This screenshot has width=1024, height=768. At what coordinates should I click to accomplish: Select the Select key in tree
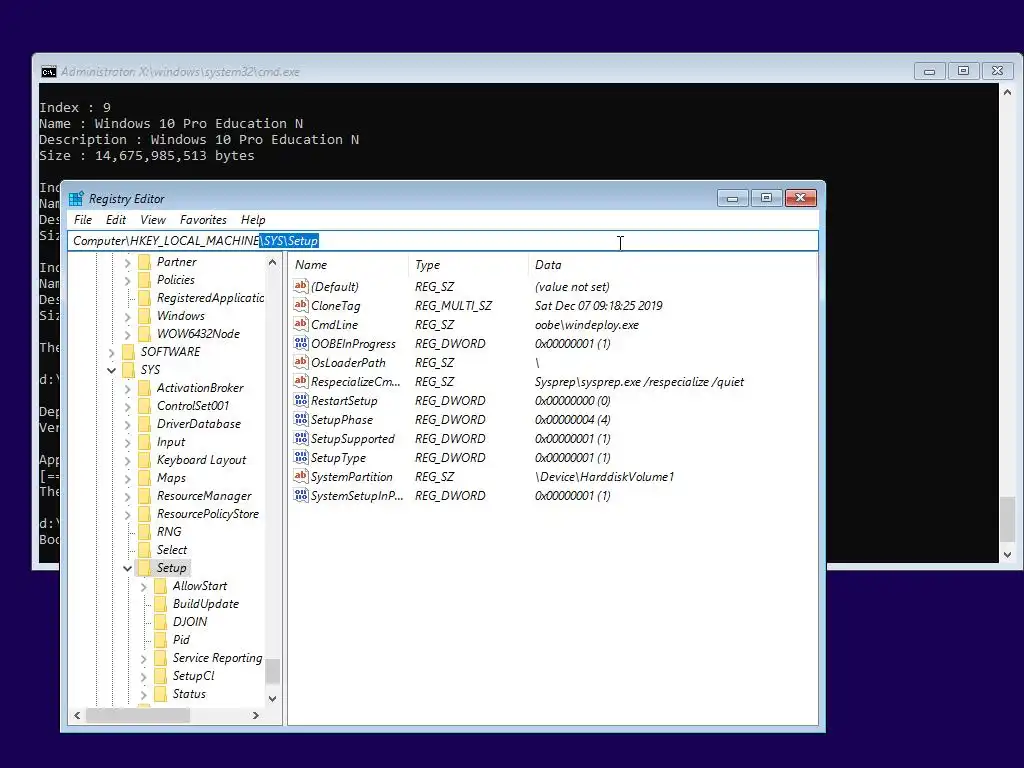[x=172, y=550]
